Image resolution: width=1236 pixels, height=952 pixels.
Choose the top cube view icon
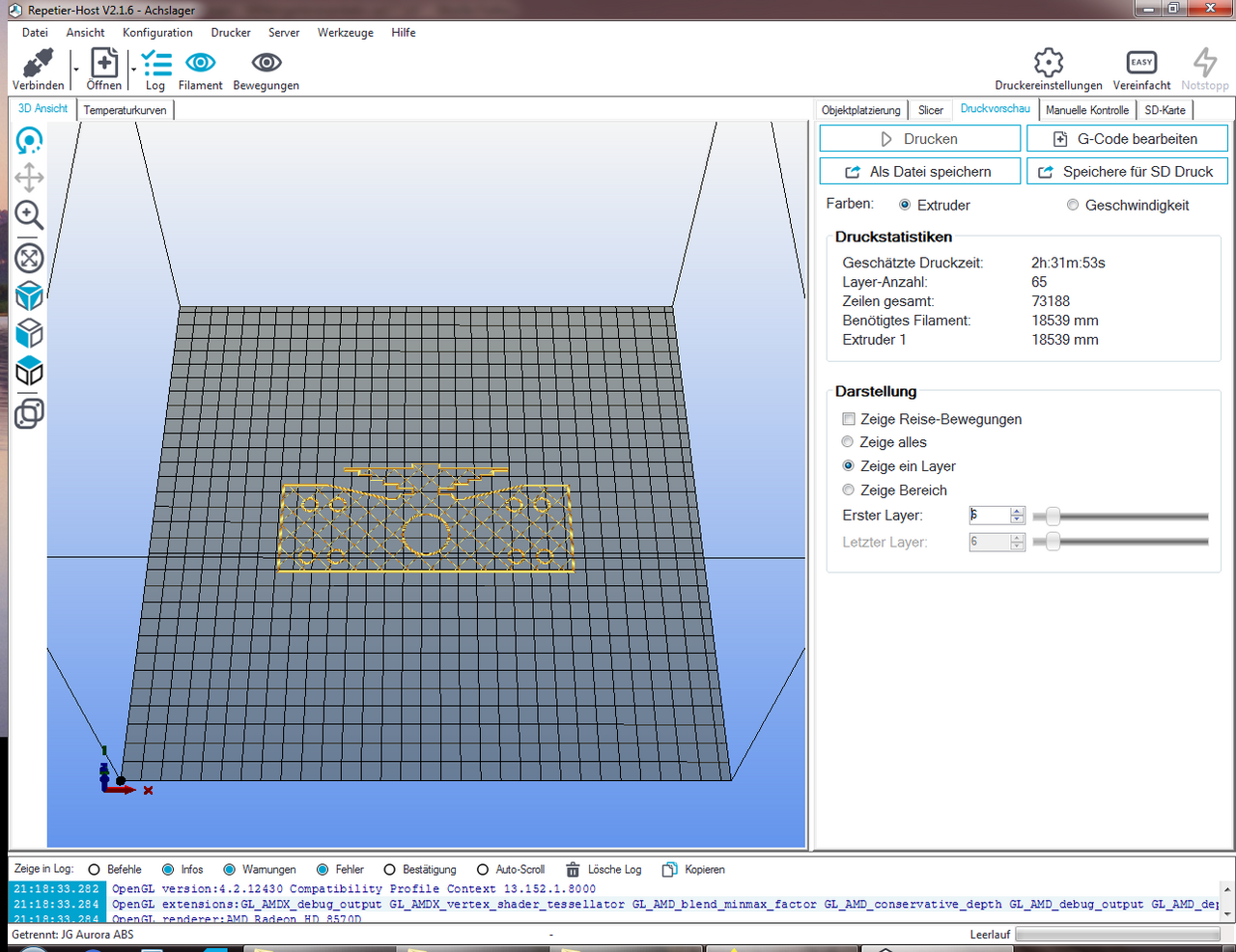pos(29,372)
